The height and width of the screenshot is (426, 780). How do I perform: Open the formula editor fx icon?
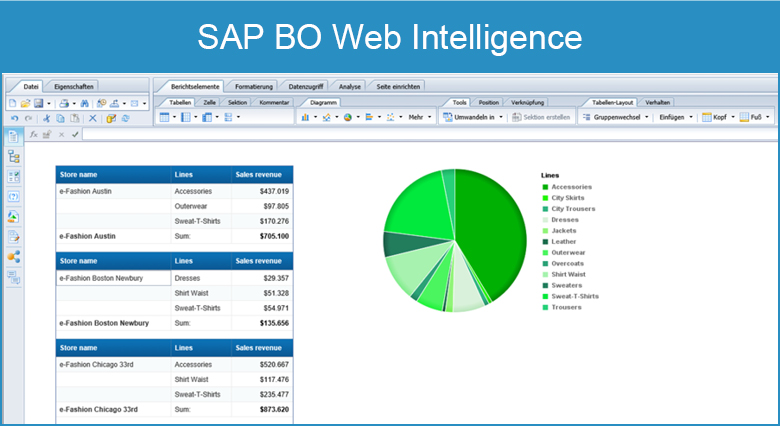[34, 134]
